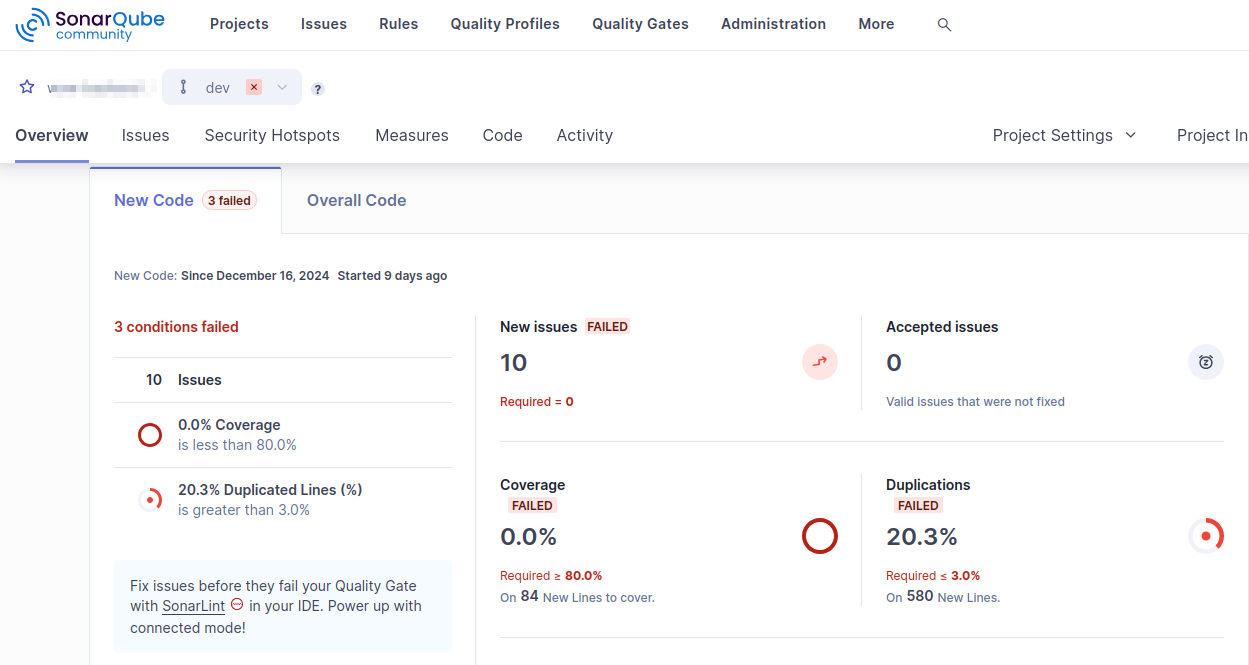Image resolution: width=1249 pixels, height=665 pixels.
Task: Click the SonarQube community logo
Action: point(89,24)
